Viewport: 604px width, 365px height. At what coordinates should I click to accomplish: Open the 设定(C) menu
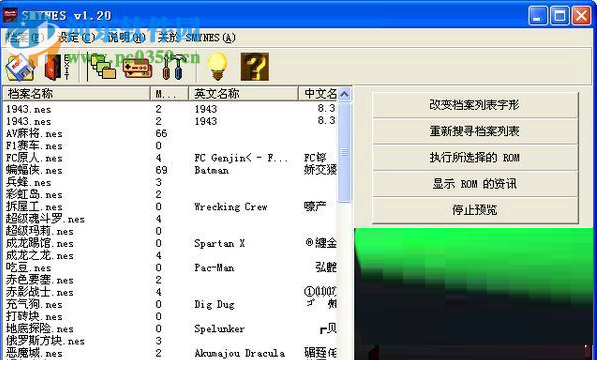click(x=76, y=38)
